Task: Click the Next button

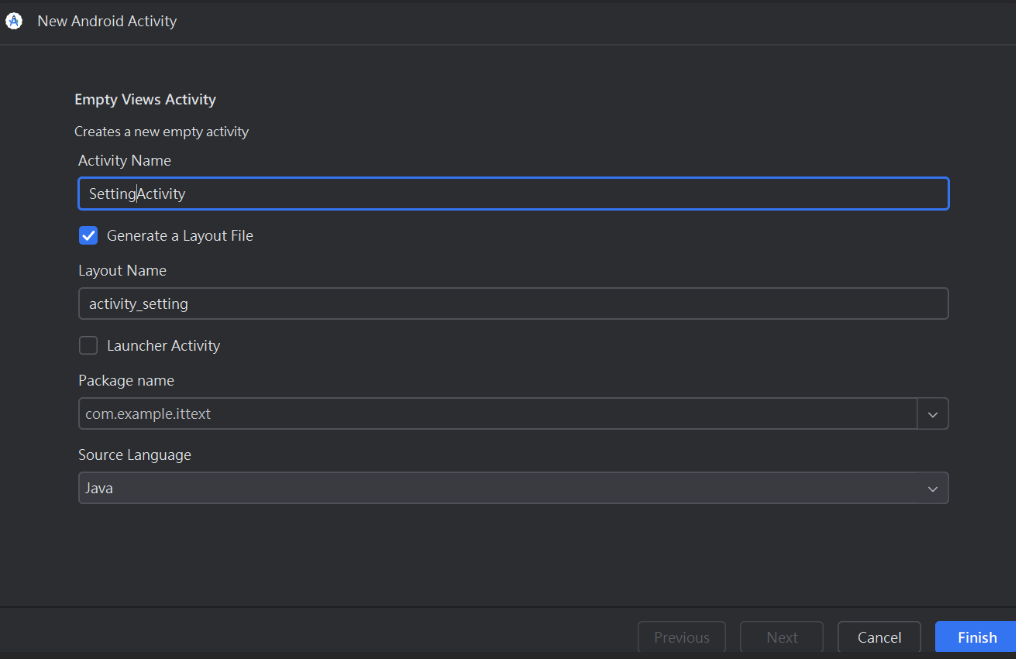Action: 781,637
